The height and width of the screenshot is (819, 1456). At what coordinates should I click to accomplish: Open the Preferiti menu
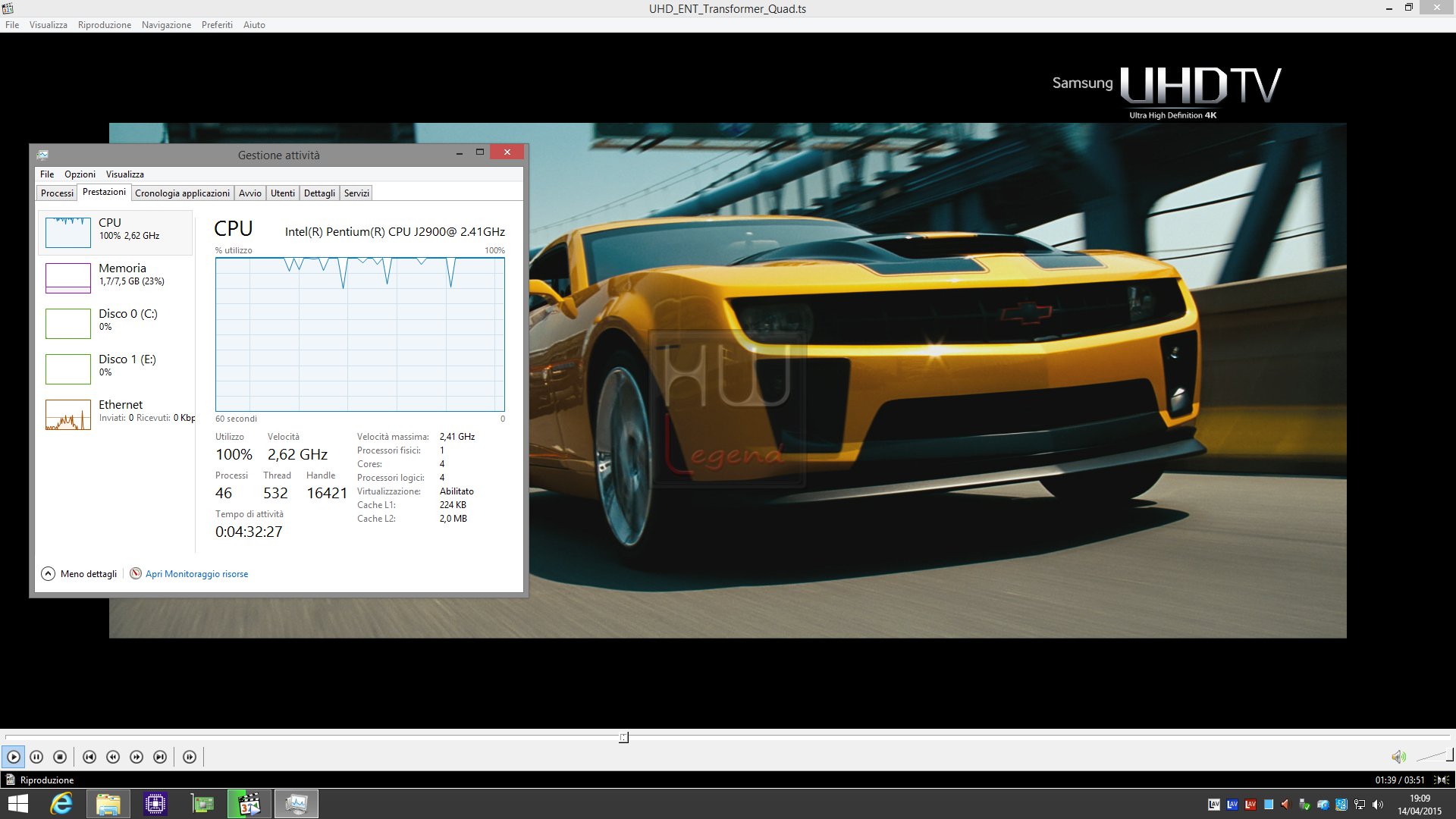pyautogui.click(x=217, y=25)
